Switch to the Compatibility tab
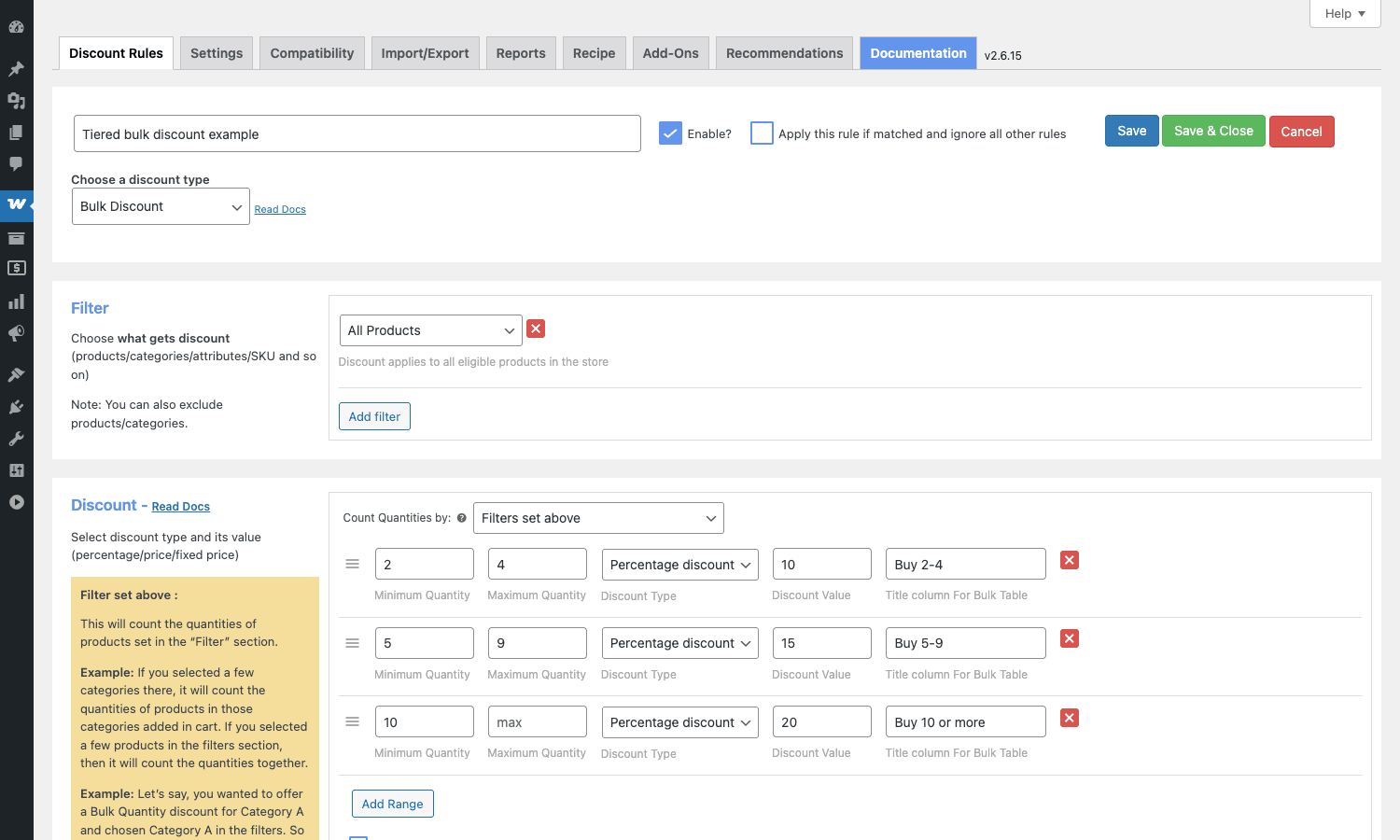 click(x=312, y=53)
